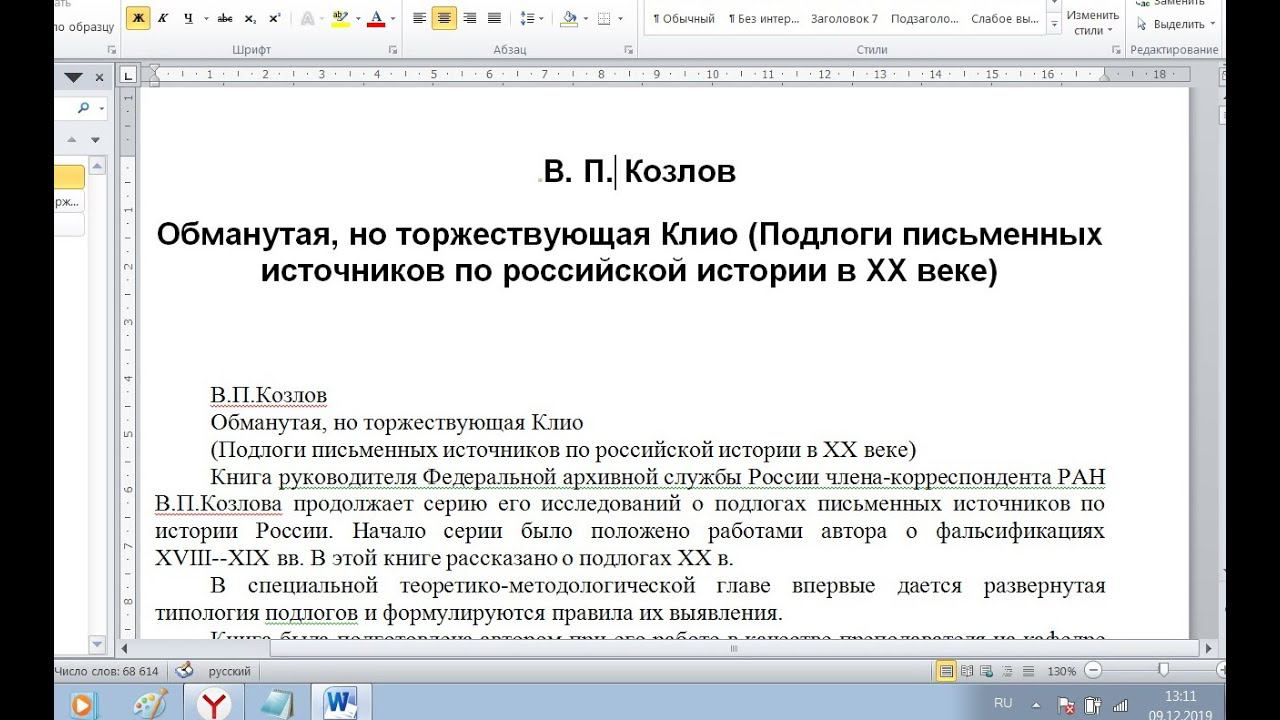Apply the Подзаголовок style

pos(924,19)
